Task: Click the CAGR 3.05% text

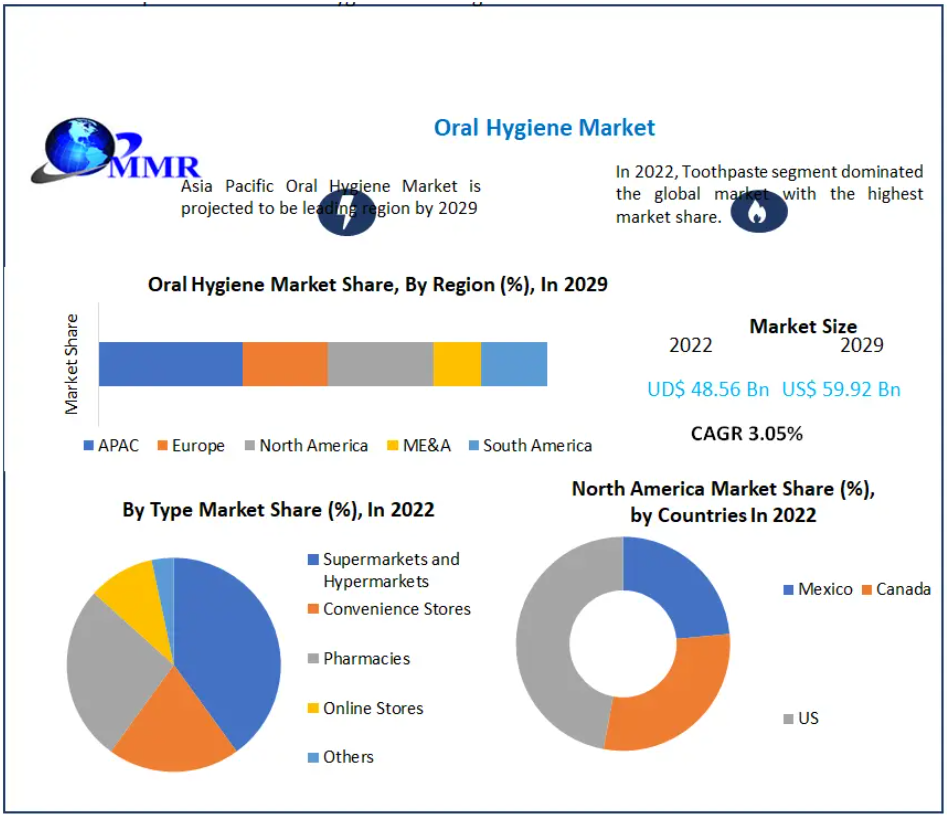Action: 746,434
